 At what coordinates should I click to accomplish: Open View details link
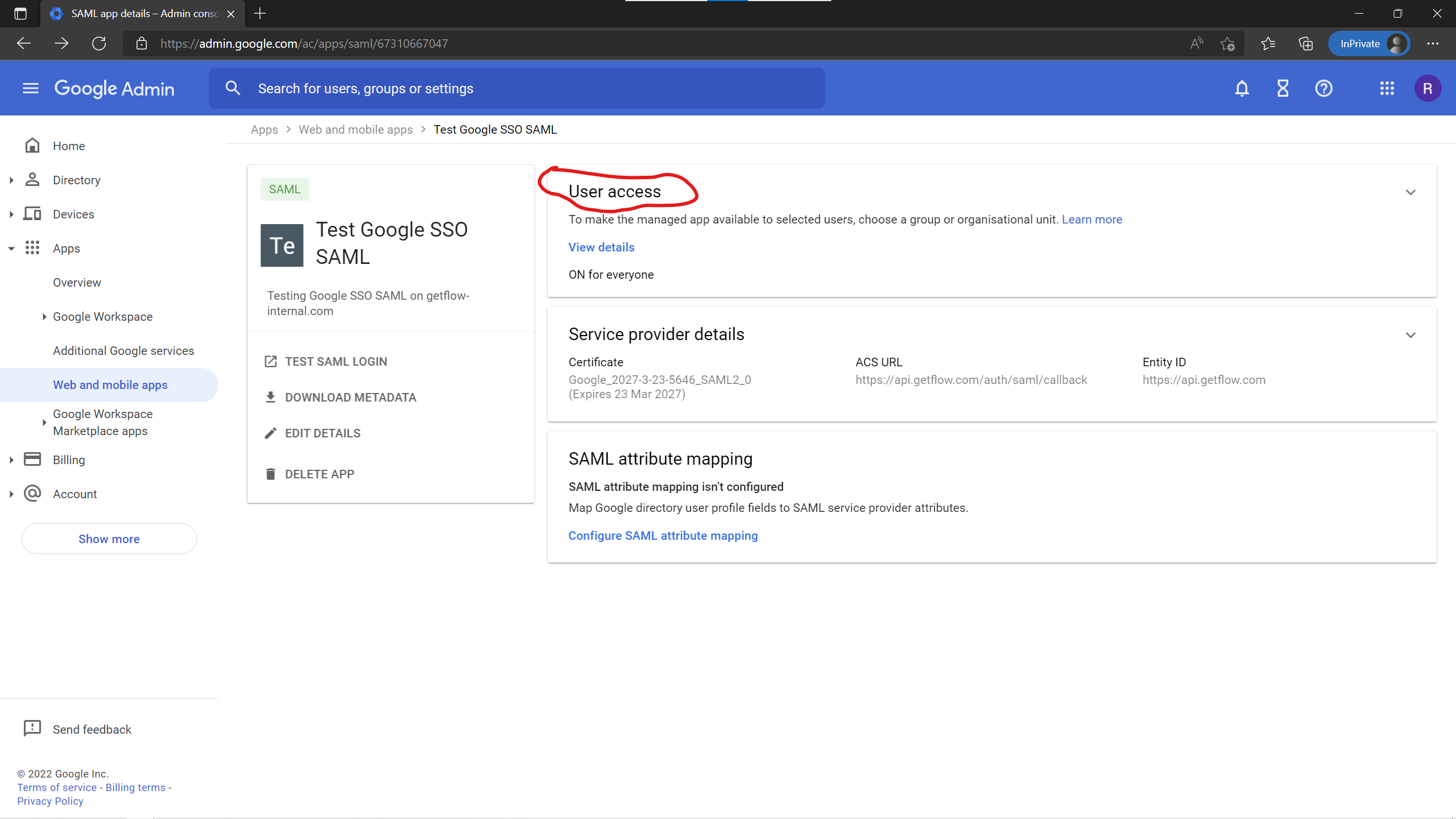(601, 247)
